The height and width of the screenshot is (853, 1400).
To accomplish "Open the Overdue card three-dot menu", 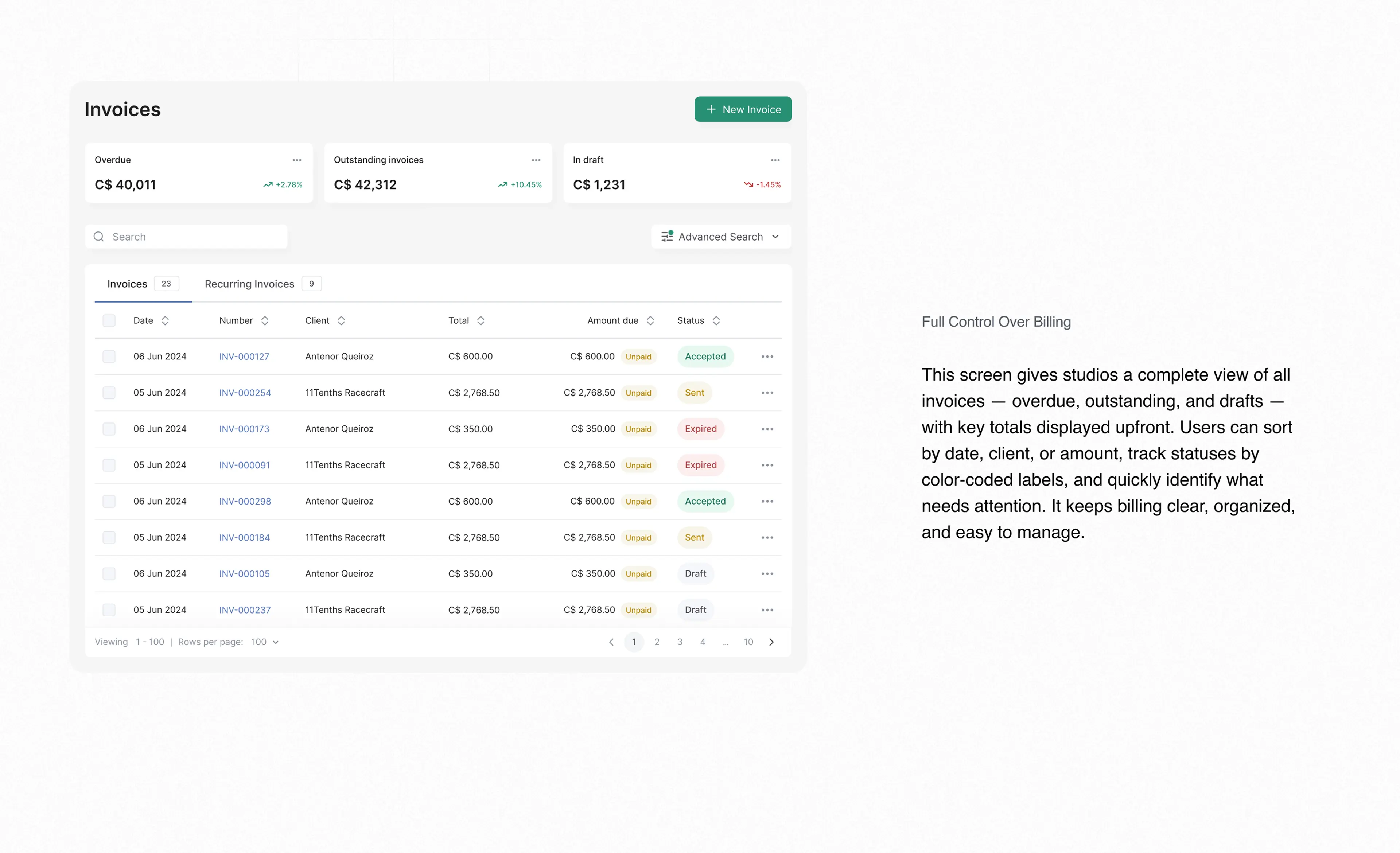I will (x=297, y=160).
